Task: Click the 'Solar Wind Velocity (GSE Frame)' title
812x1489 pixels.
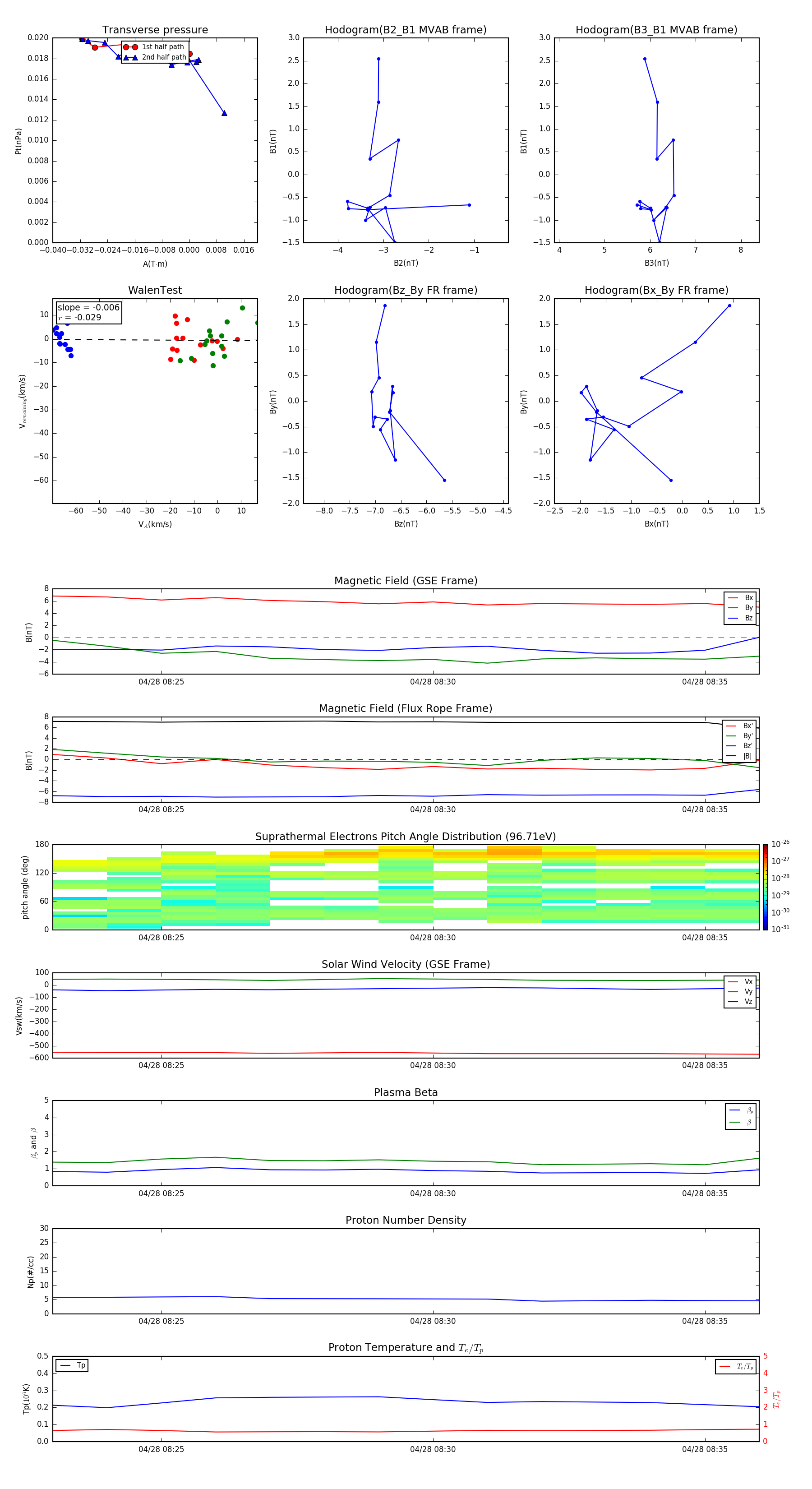Action: pyautogui.click(x=406, y=964)
